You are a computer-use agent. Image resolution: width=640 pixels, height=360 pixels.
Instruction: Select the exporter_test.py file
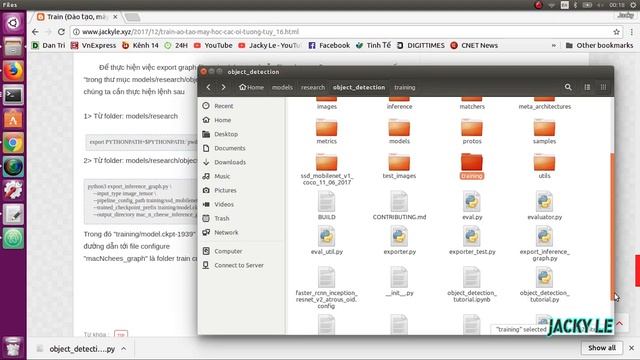(x=472, y=240)
